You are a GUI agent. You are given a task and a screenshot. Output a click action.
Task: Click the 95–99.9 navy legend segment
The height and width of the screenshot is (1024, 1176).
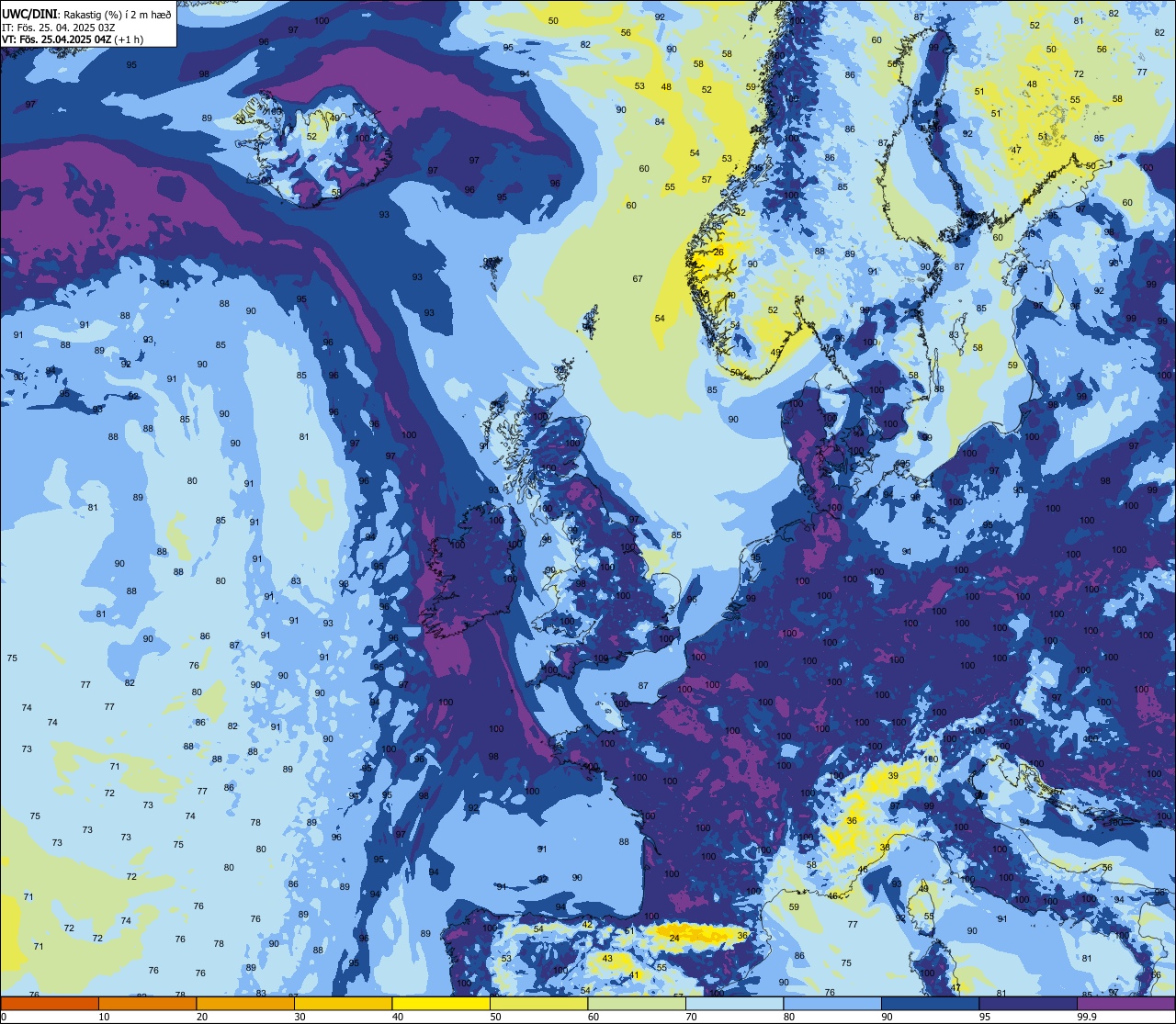(x=1028, y=1003)
